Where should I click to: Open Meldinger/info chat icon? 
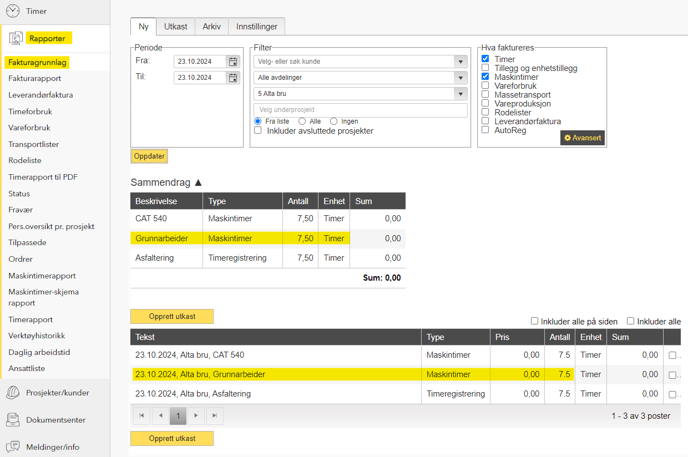pyautogui.click(x=13, y=447)
